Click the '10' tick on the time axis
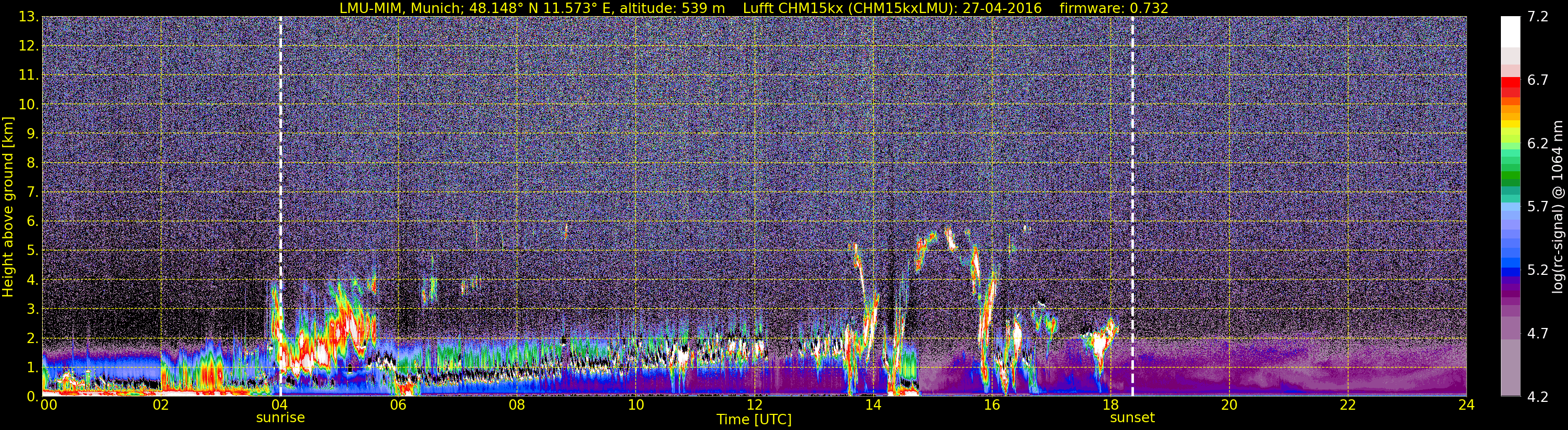Screen dimensions: 1568x430 pyautogui.click(x=635, y=405)
